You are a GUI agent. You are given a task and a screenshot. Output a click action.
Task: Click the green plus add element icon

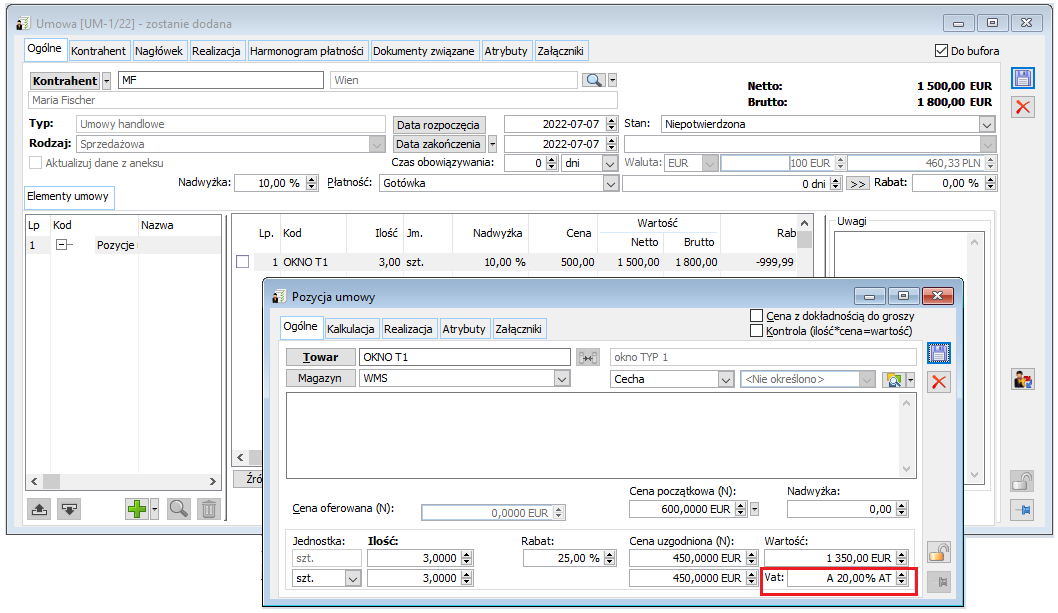[137, 509]
